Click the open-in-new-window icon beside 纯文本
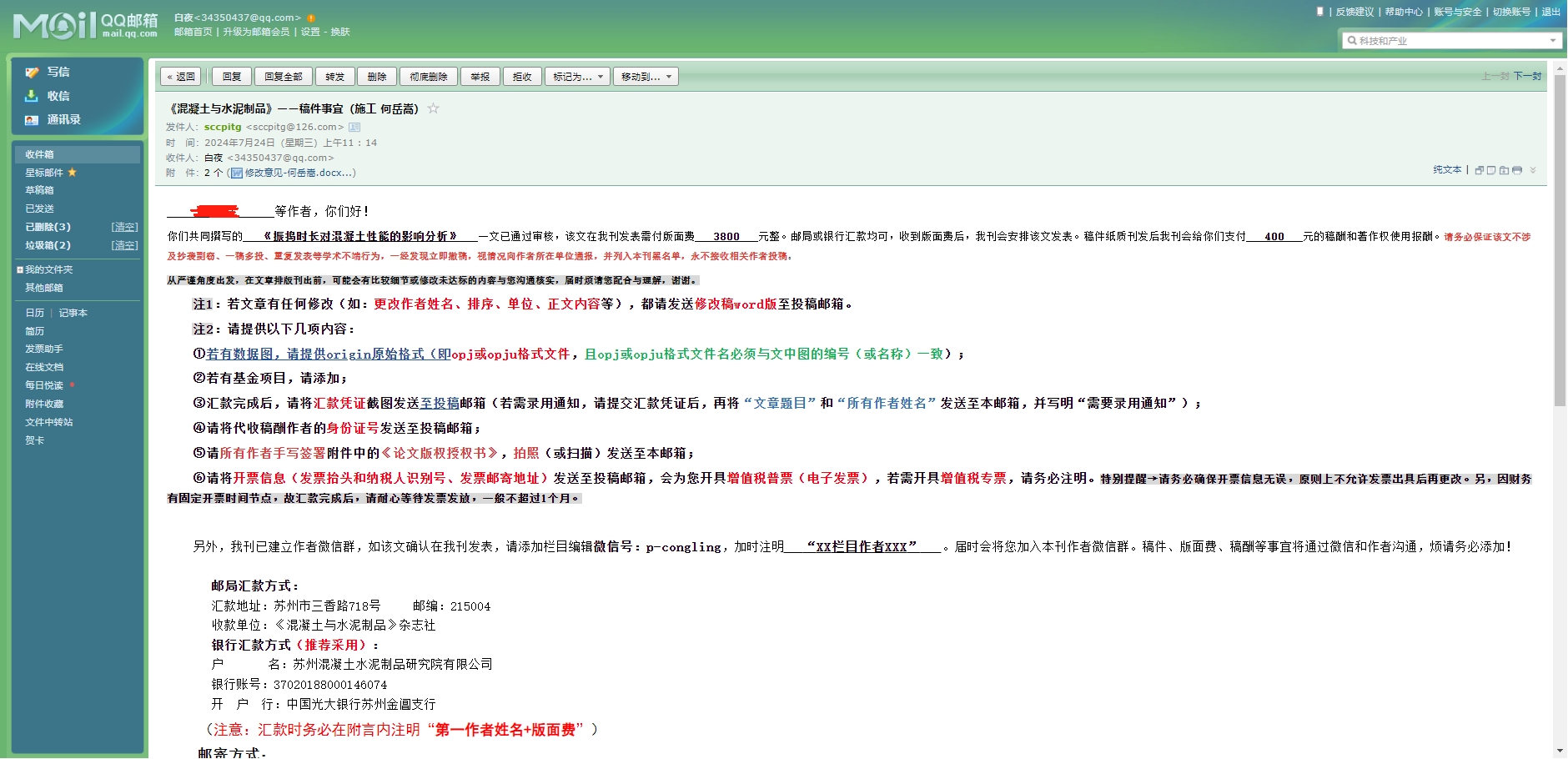This screenshot has height=759, width=1568. coord(1479,170)
